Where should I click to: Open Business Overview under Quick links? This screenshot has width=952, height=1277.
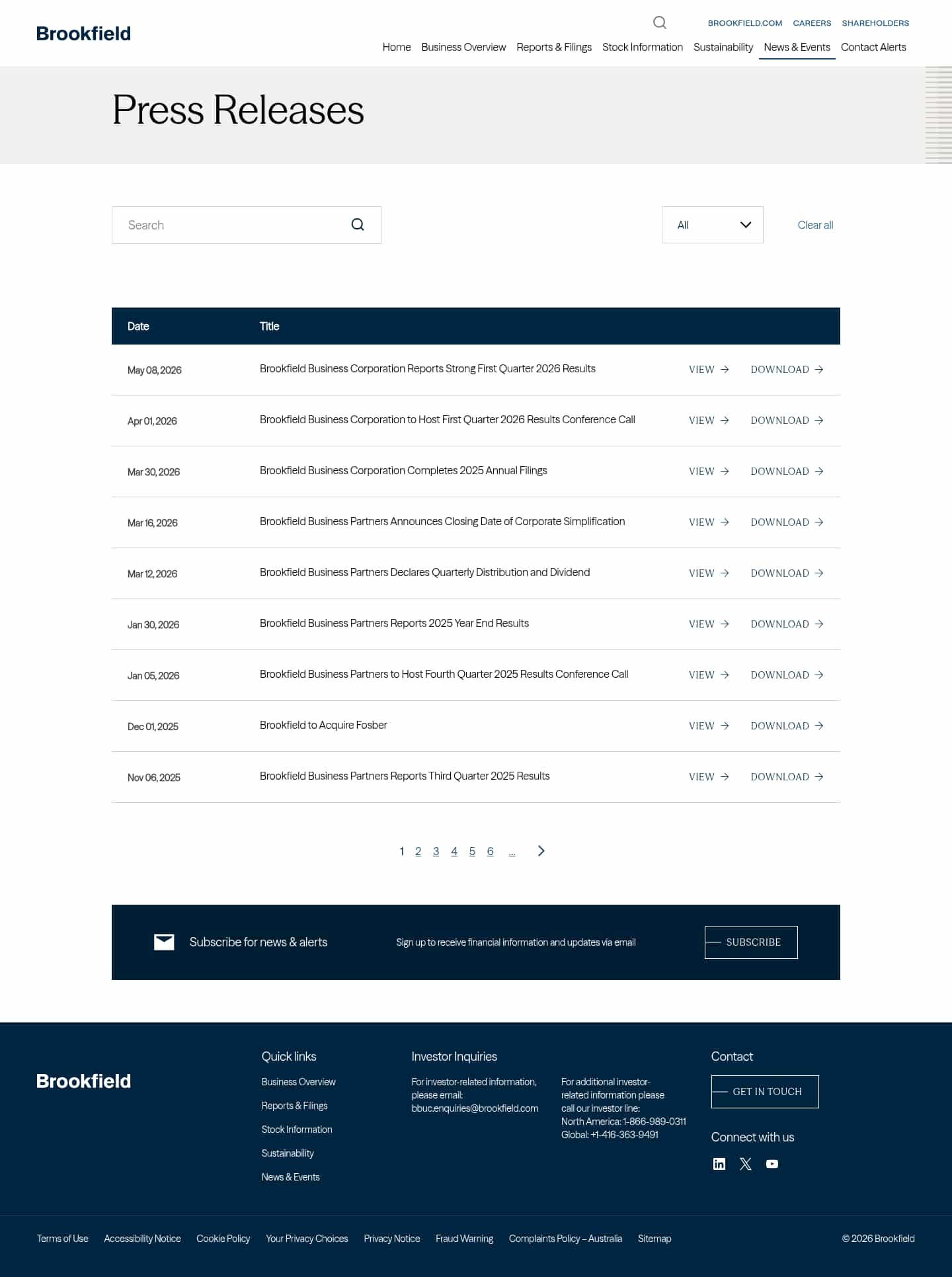click(298, 1082)
